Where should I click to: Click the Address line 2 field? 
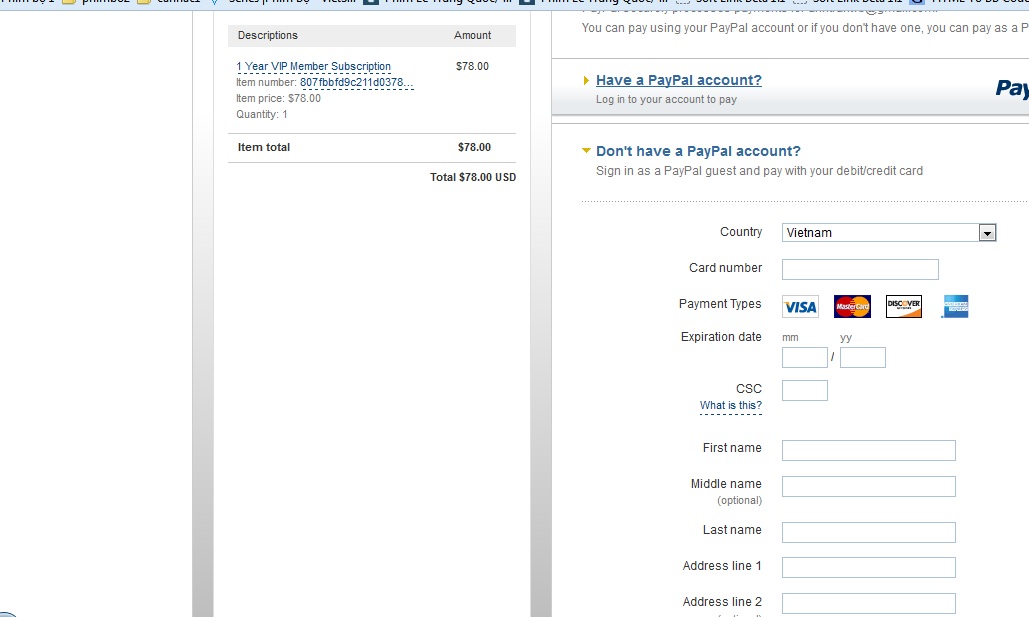pos(868,603)
